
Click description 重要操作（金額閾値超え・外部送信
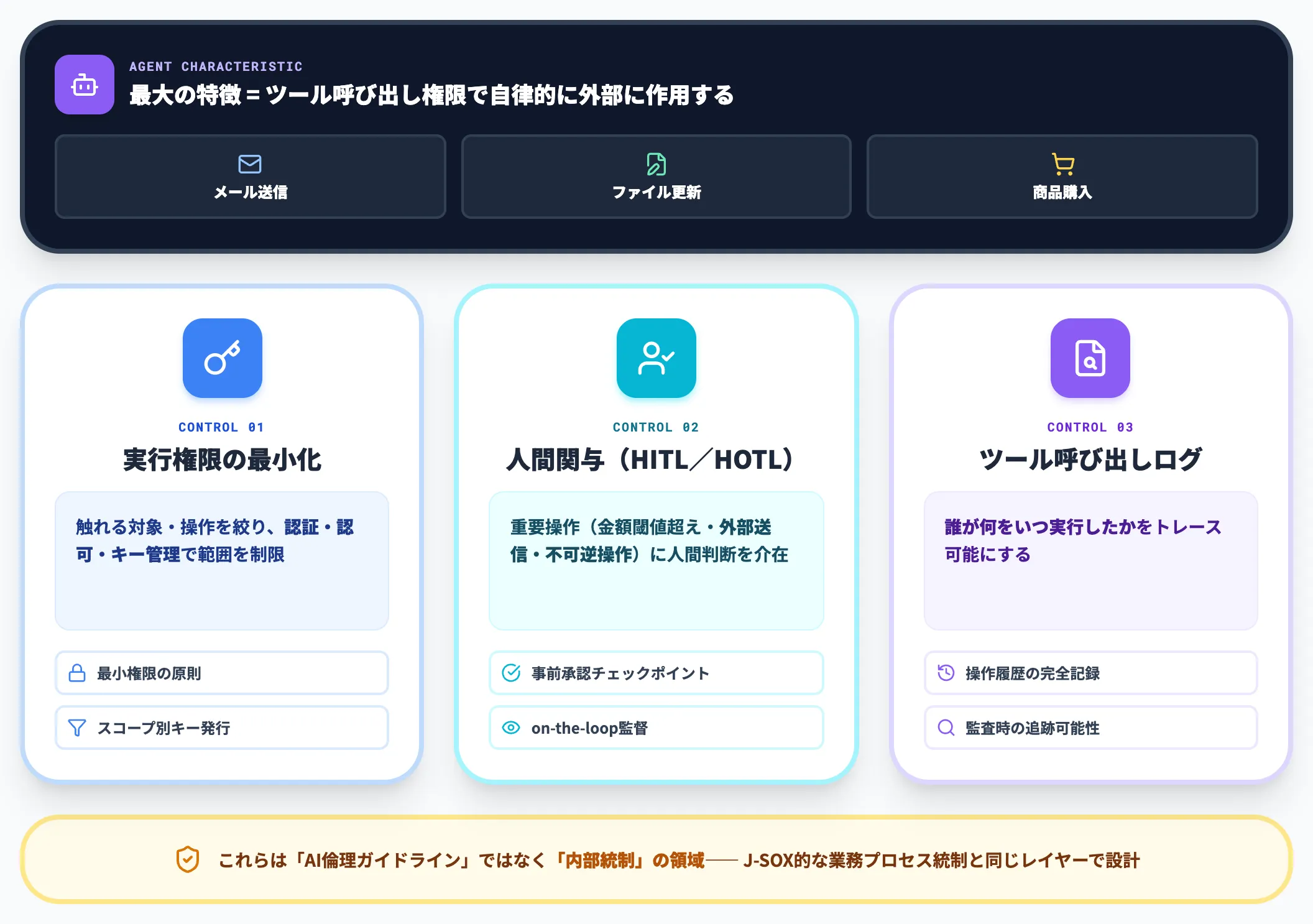pos(649,540)
